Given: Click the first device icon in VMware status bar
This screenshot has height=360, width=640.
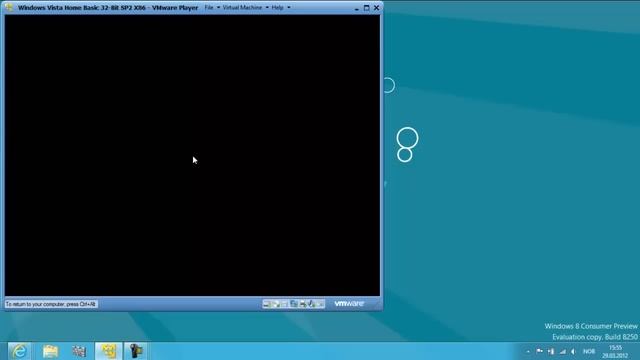Looking at the screenshot, I should click(x=266, y=304).
